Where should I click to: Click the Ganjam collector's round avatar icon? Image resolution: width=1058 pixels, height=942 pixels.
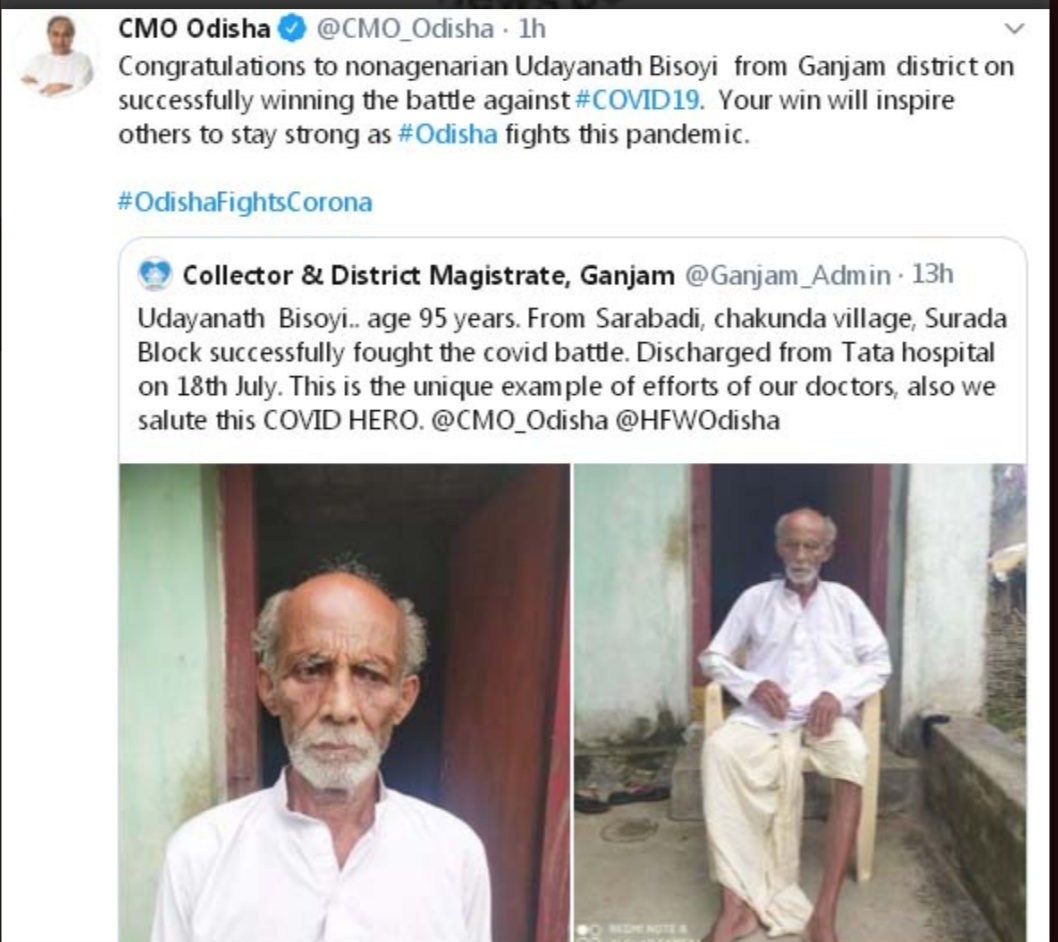[155, 273]
